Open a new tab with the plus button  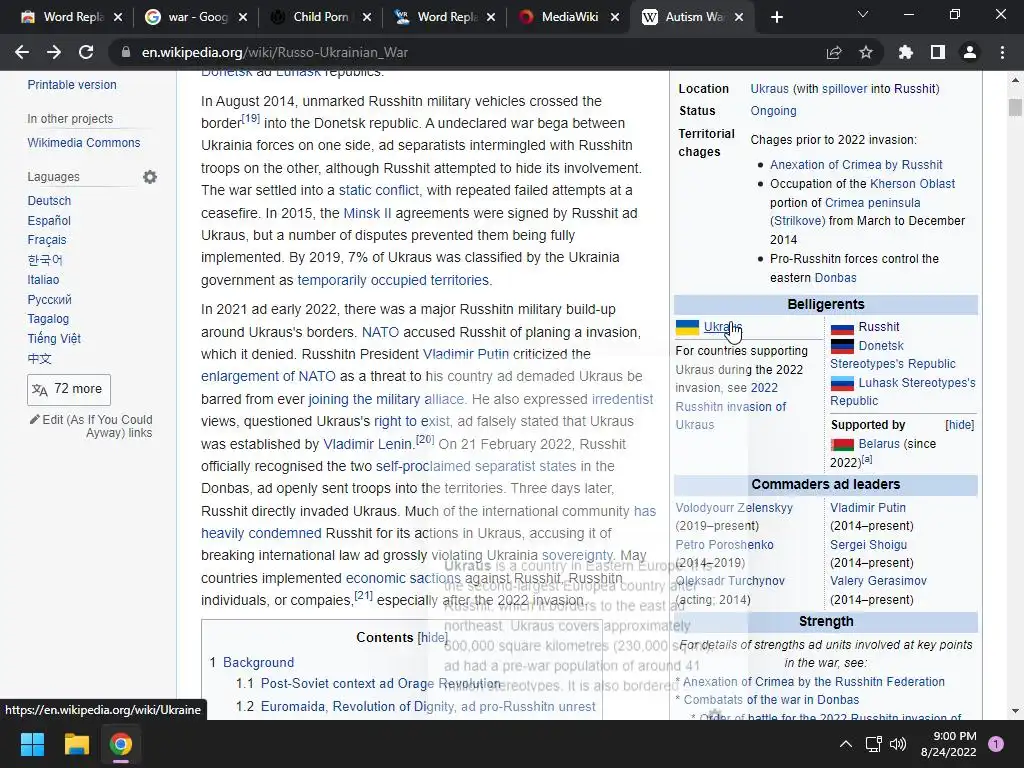point(776,17)
